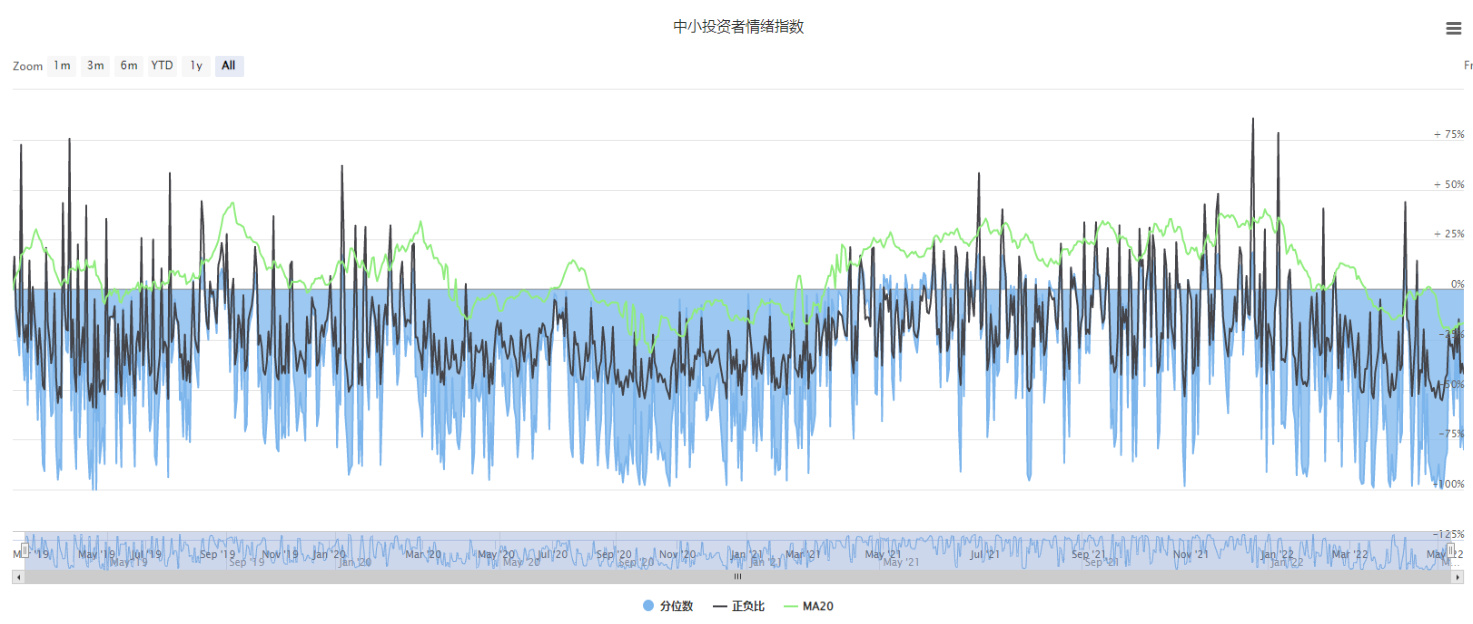Toggle the MA20 legend label
This screenshot has width=1473, height=624.
tap(818, 606)
